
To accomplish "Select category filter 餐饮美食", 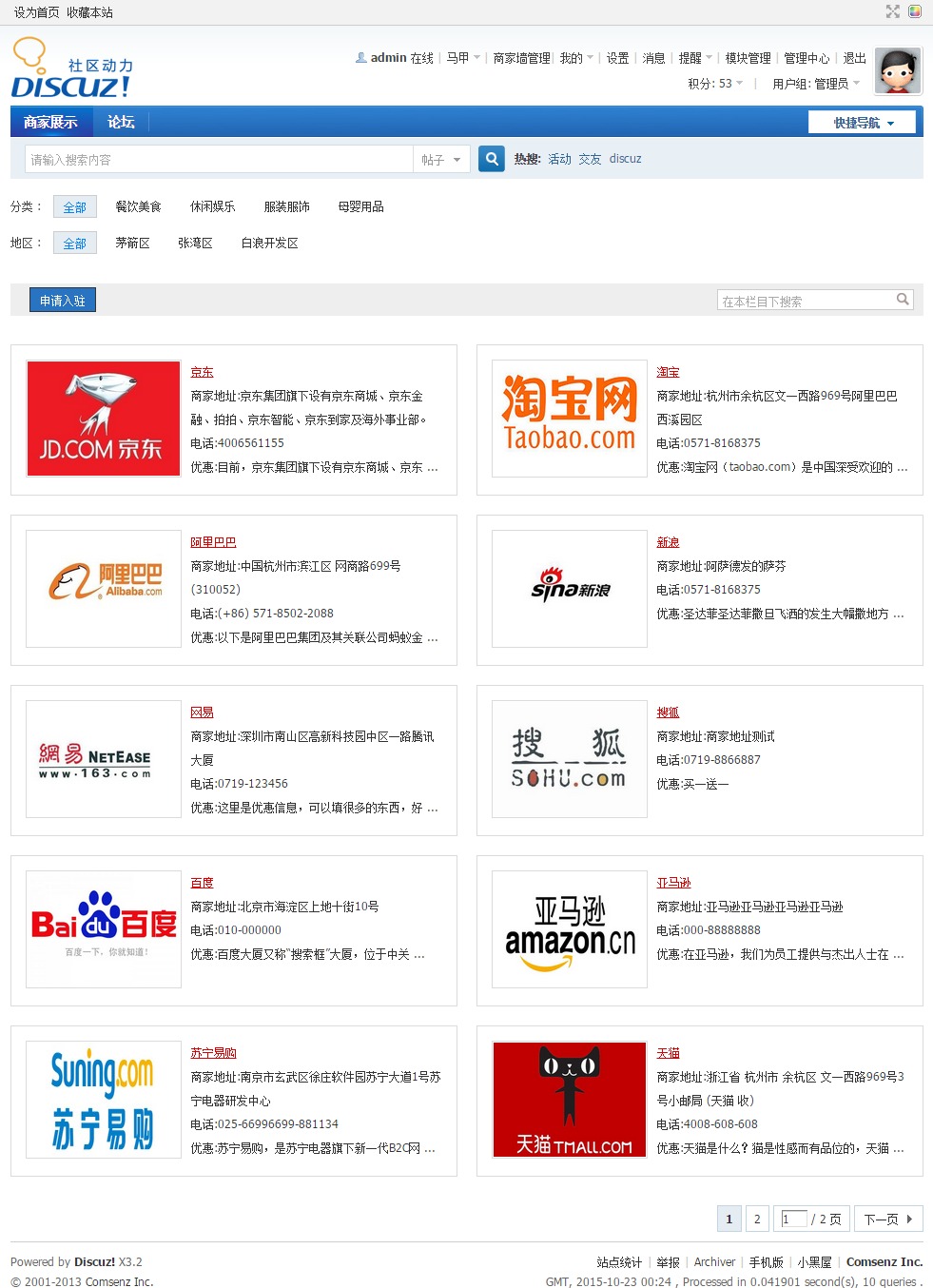I will 138,206.
